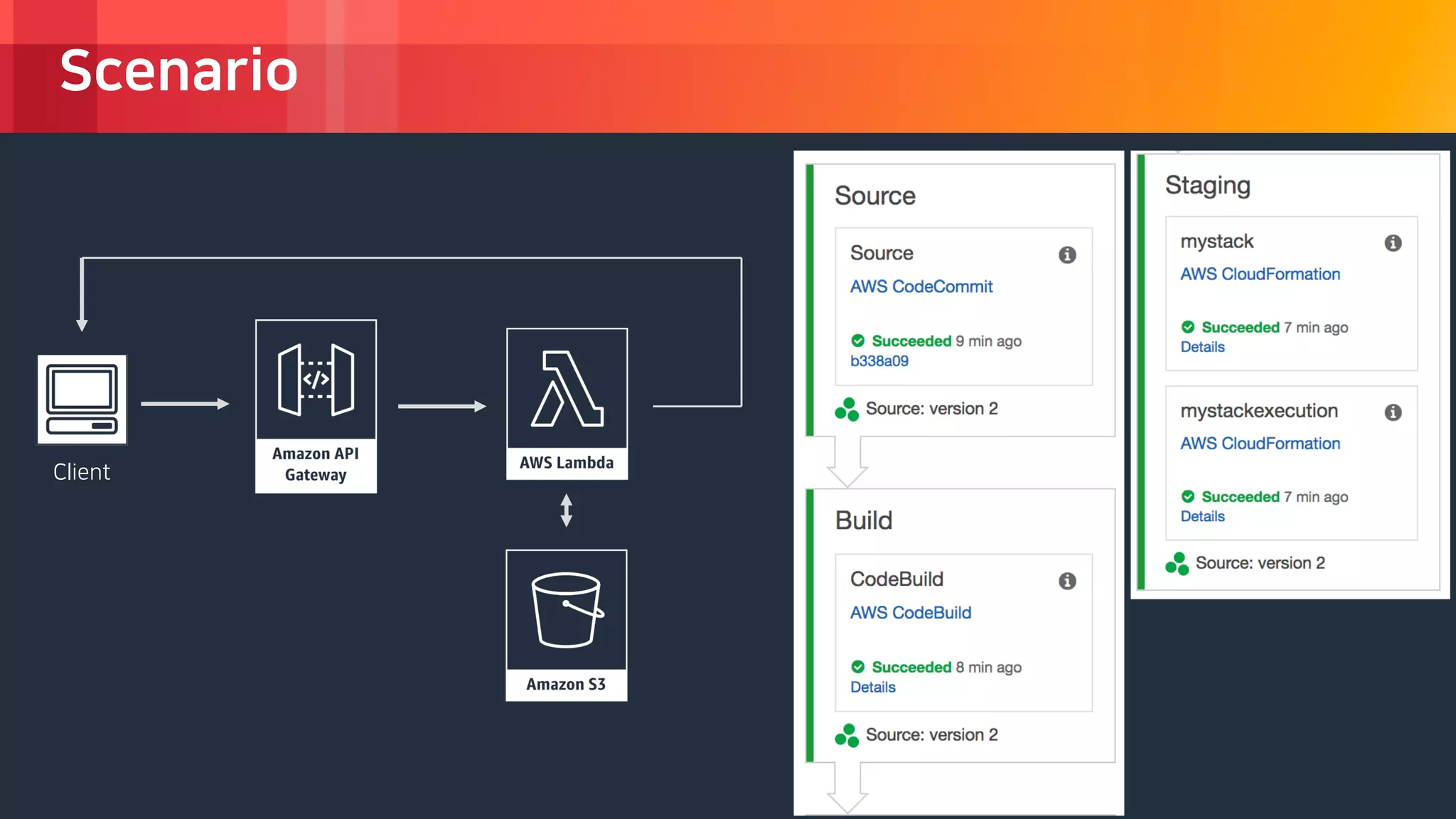Click info icon next to mystackexecution
1456x819 pixels.
pyautogui.click(x=1393, y=412)
